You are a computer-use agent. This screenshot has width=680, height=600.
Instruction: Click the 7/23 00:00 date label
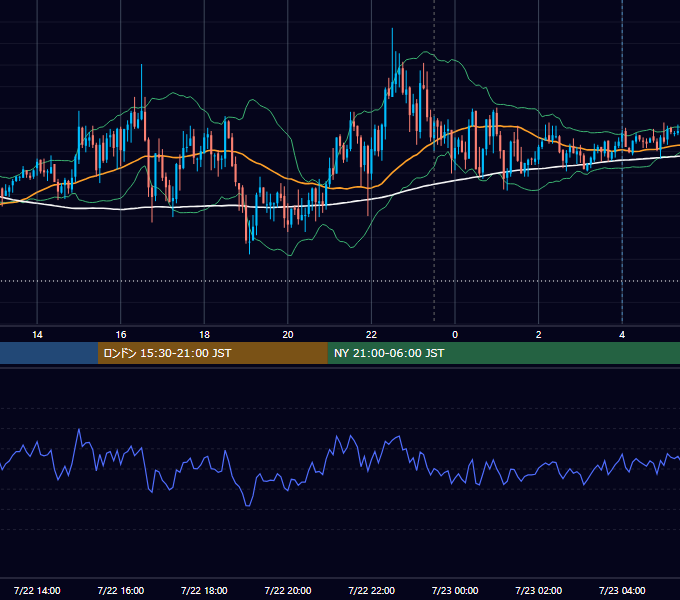pos(455,590)
